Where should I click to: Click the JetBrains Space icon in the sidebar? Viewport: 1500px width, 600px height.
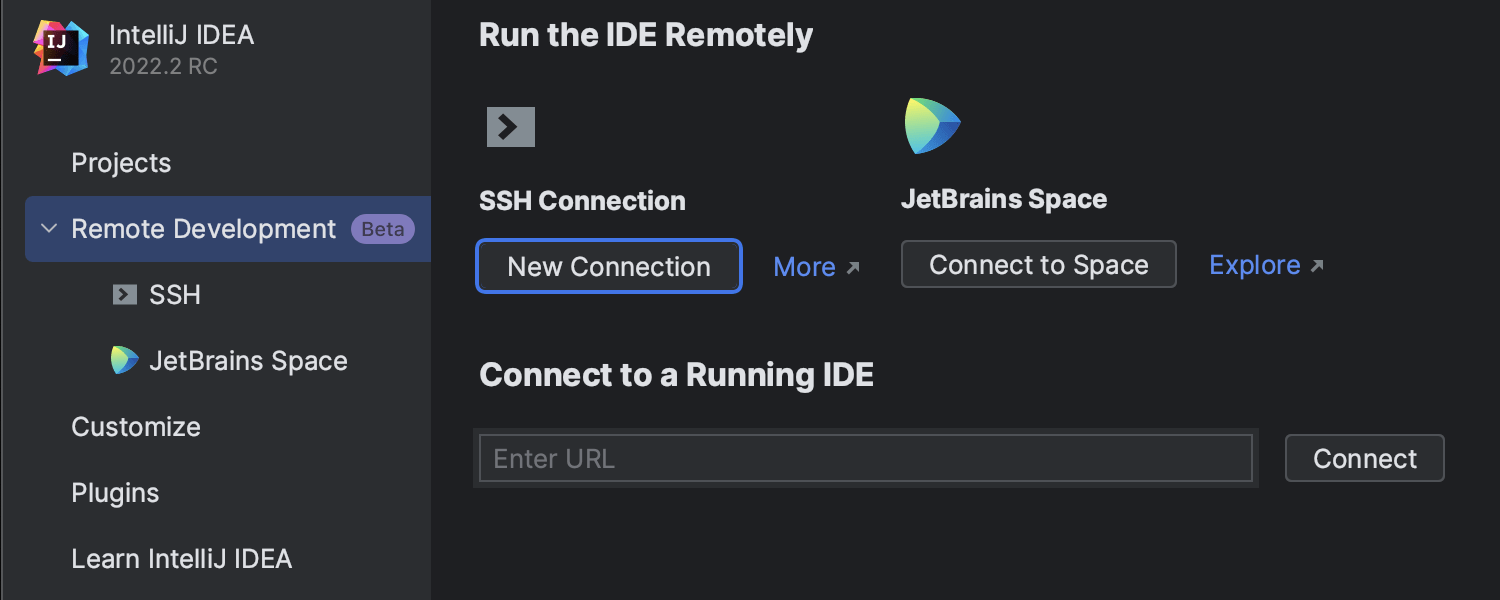(x=124, y=360)
